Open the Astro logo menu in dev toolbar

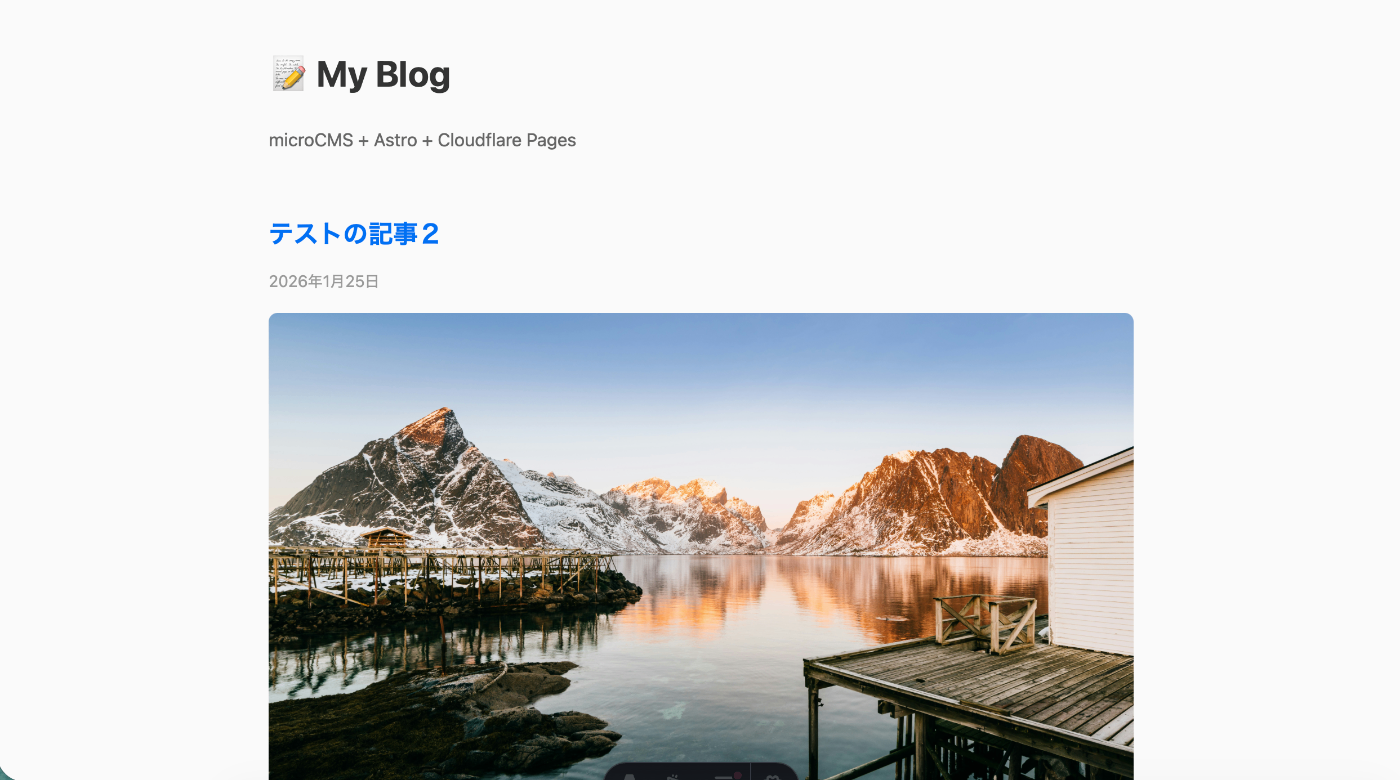pos(630,777)
